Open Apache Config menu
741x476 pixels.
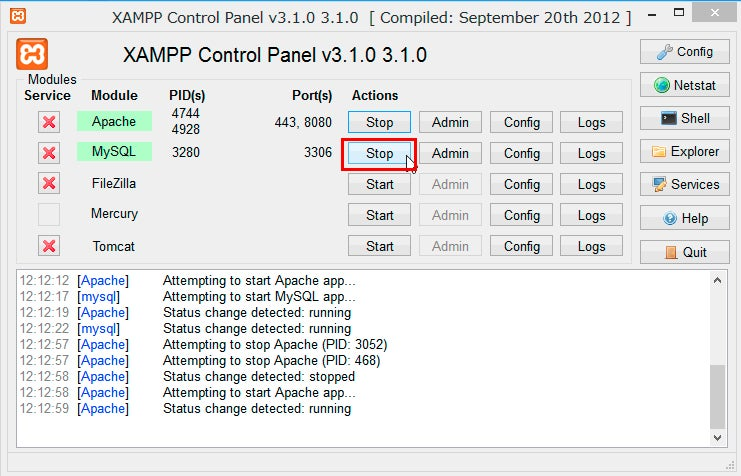point(521,122)
